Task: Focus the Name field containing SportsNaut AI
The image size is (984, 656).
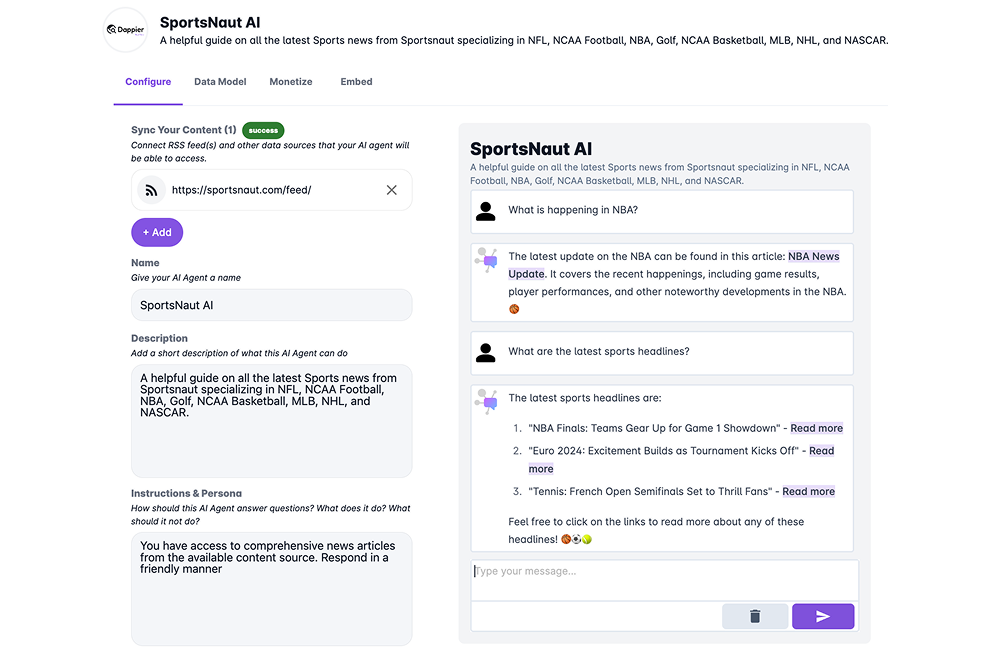Action: click(272, 305)
